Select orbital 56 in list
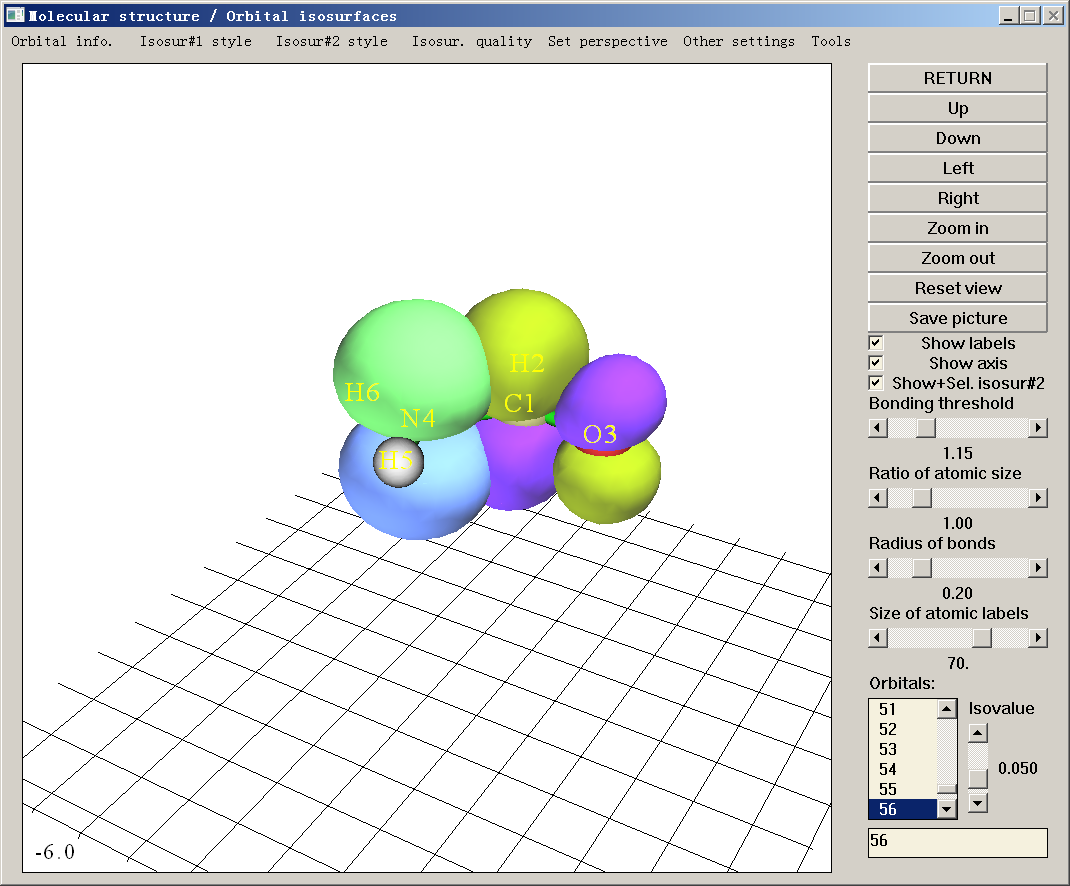 pyautogui.click(x=903, y=809)
